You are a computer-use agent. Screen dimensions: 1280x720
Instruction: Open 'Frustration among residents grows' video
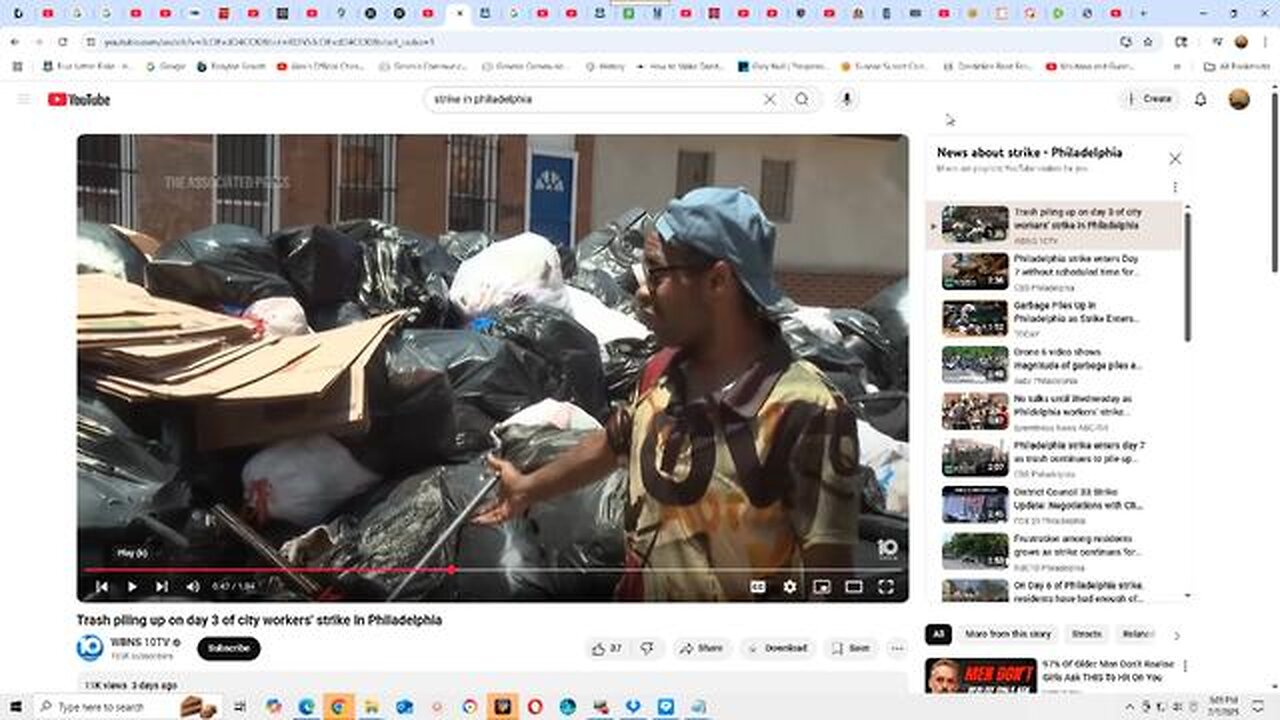[x=1054, y=551]
